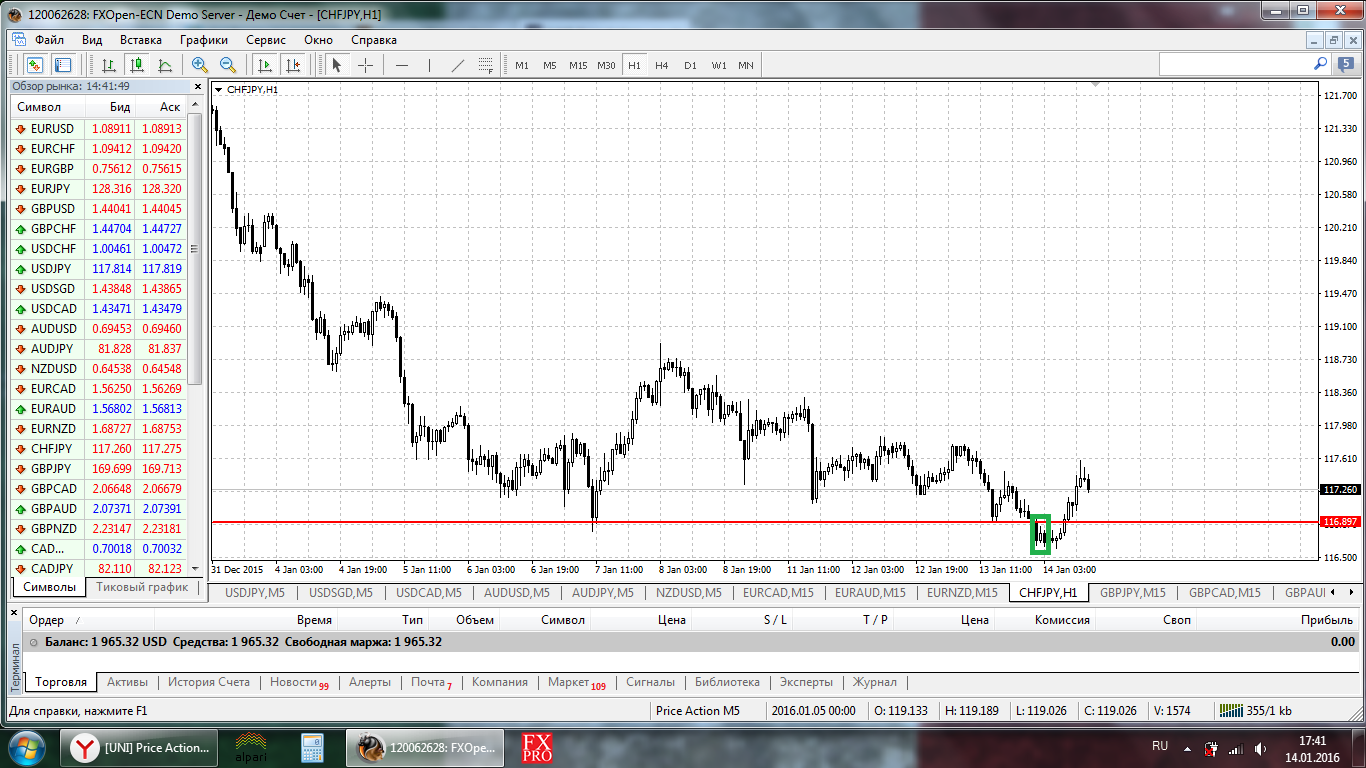The image size is (1366, 768).
Task: Open Alpari taskbar icon
Action: coord(251,747)
